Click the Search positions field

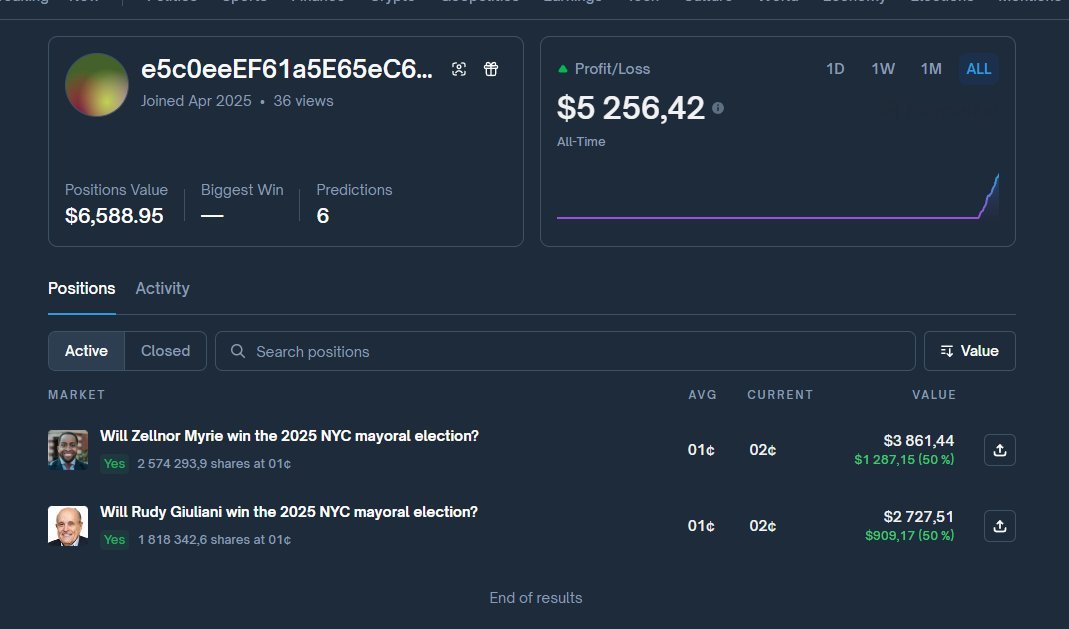click(x=580, y=351)
